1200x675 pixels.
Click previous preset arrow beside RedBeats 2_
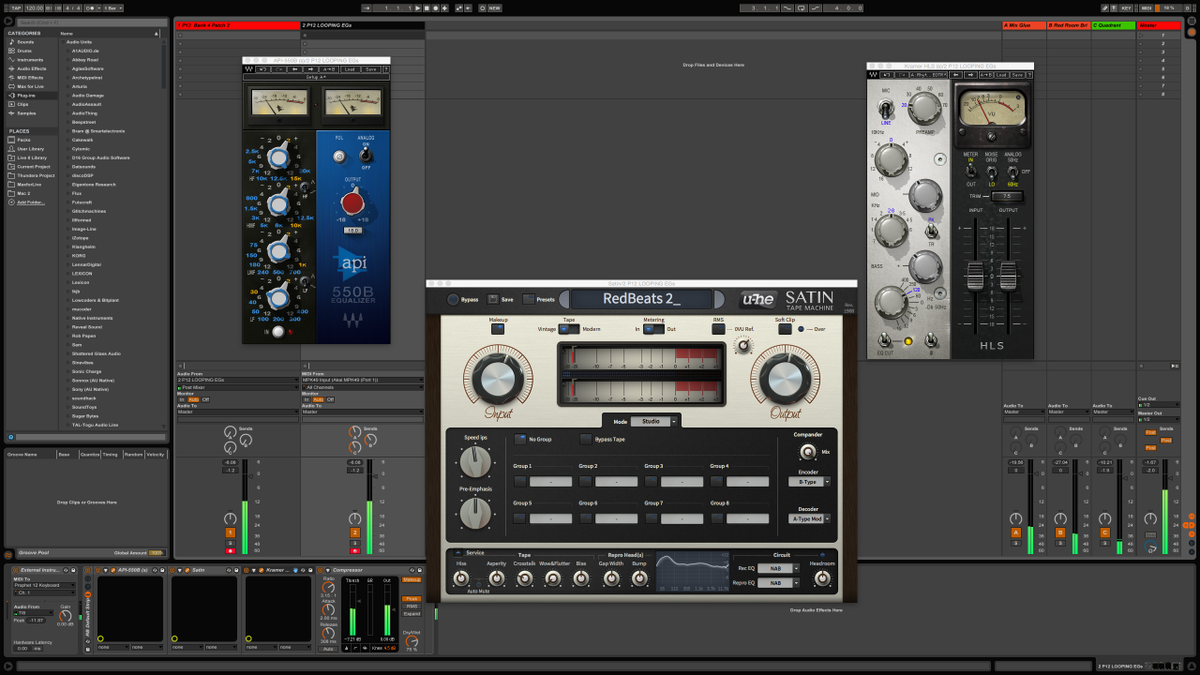click(565, 299)
